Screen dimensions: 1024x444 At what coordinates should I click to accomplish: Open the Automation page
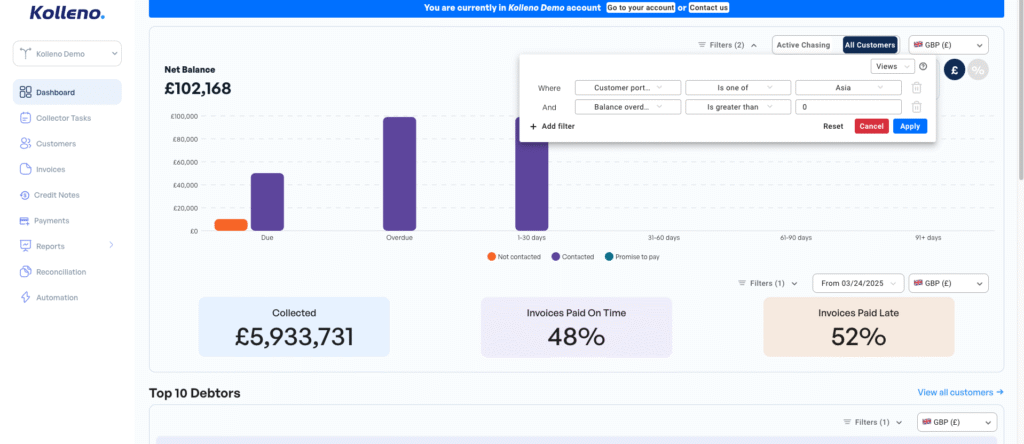(56, 298)
